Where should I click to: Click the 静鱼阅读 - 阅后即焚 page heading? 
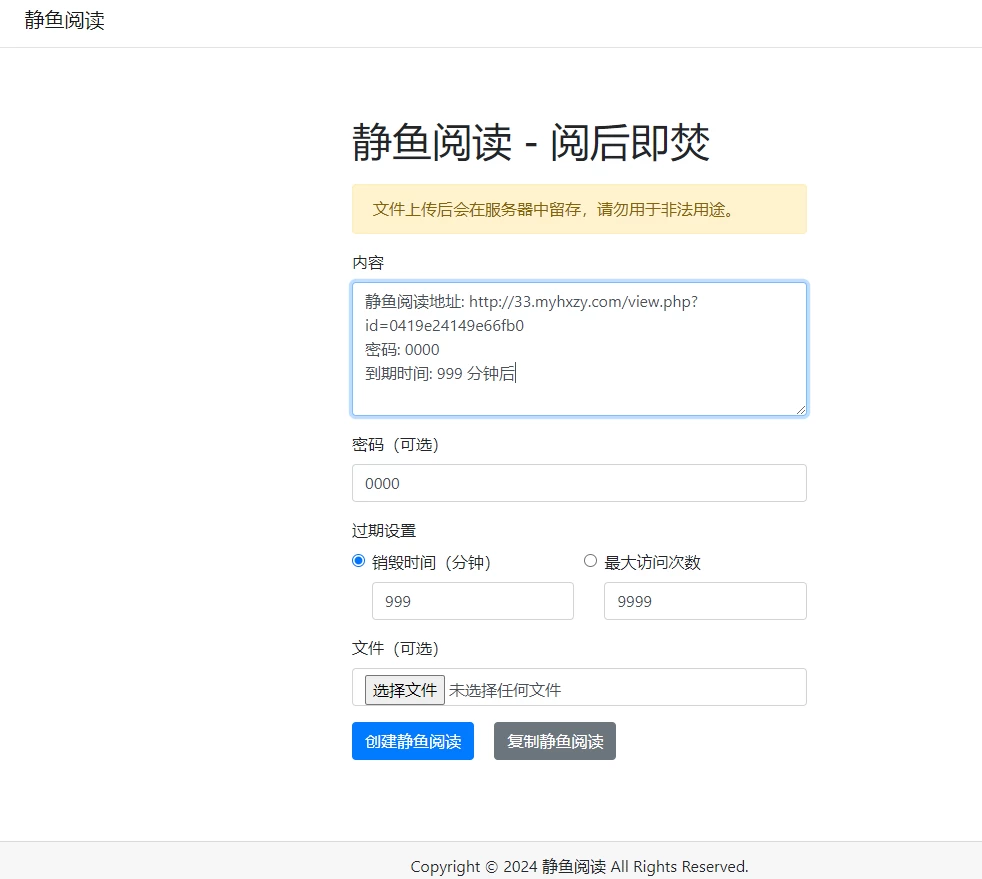click(531, 143)
